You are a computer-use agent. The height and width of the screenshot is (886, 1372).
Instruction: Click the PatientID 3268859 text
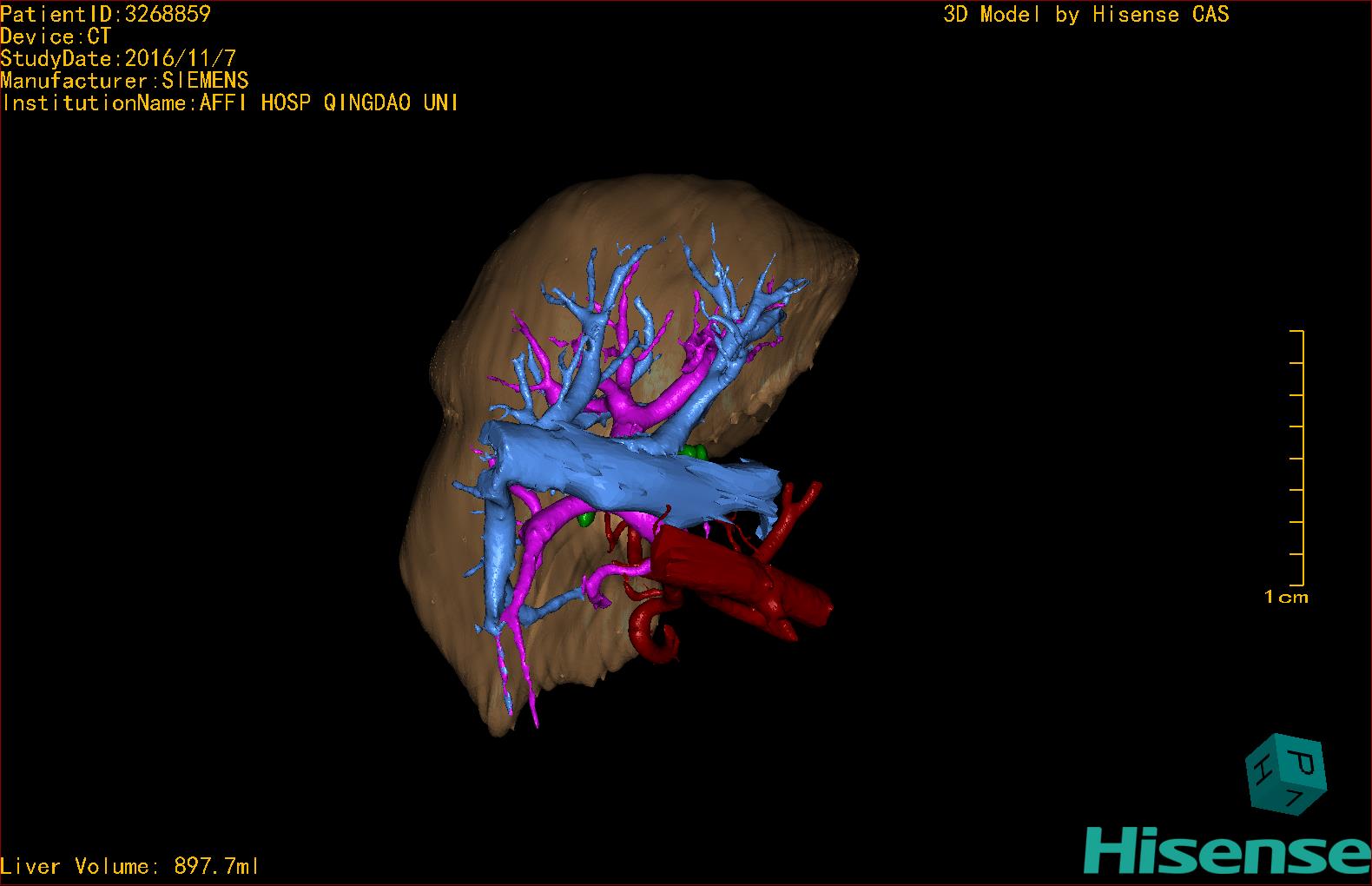[105, 14]
